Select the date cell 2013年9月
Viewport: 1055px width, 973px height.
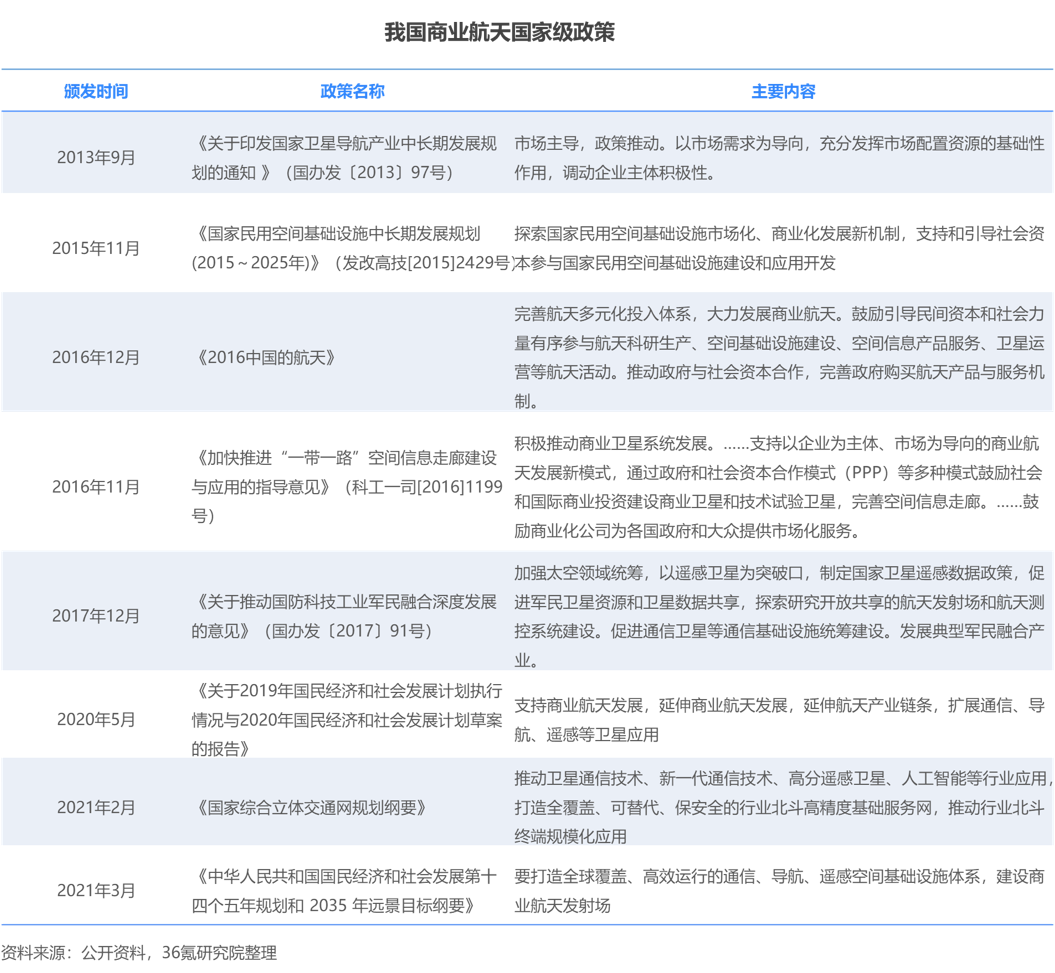point(96,157)
